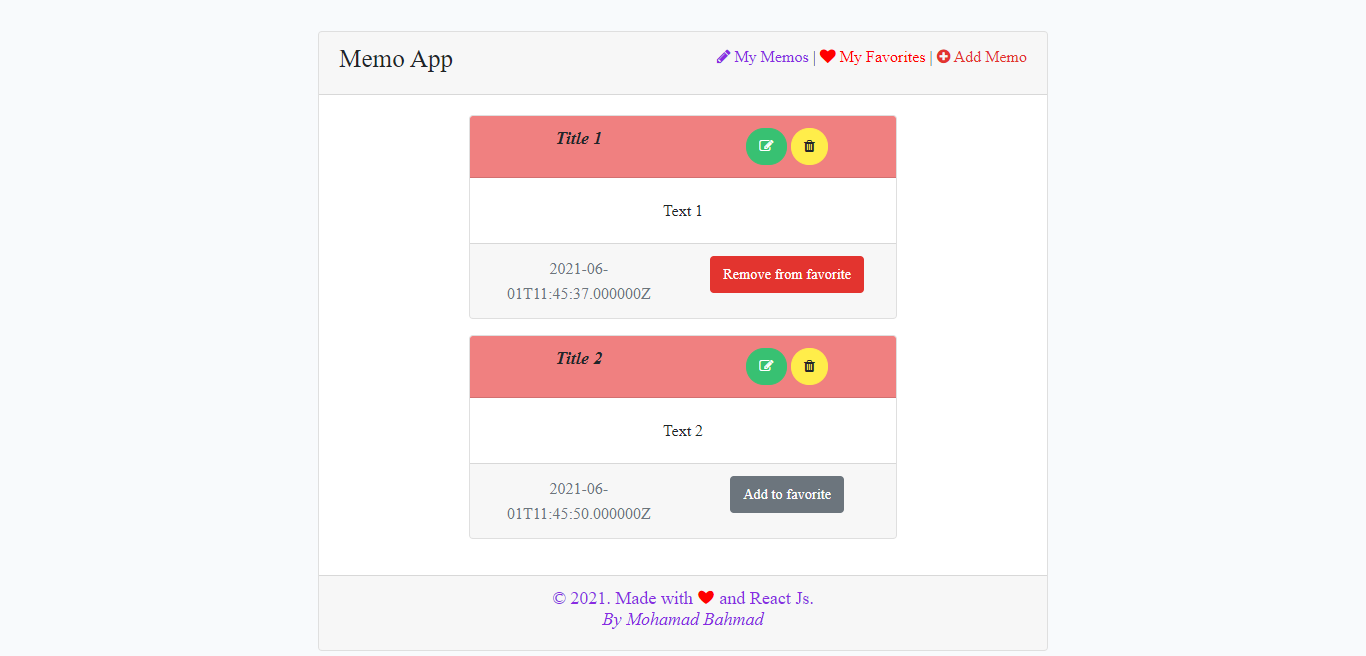Click the Remove from favorite button
This screenshot has width=1366, height=656.
click(786, 274)
